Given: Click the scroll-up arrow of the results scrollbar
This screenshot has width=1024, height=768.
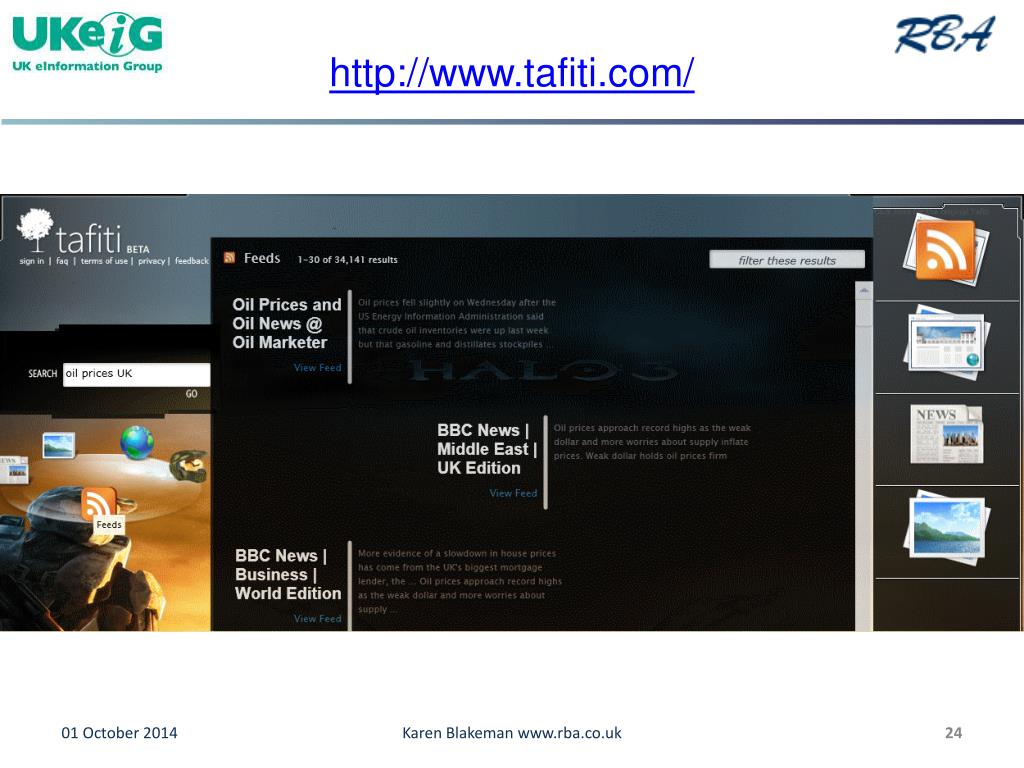Looking at the screenshot, I should [x=864, y=289].
